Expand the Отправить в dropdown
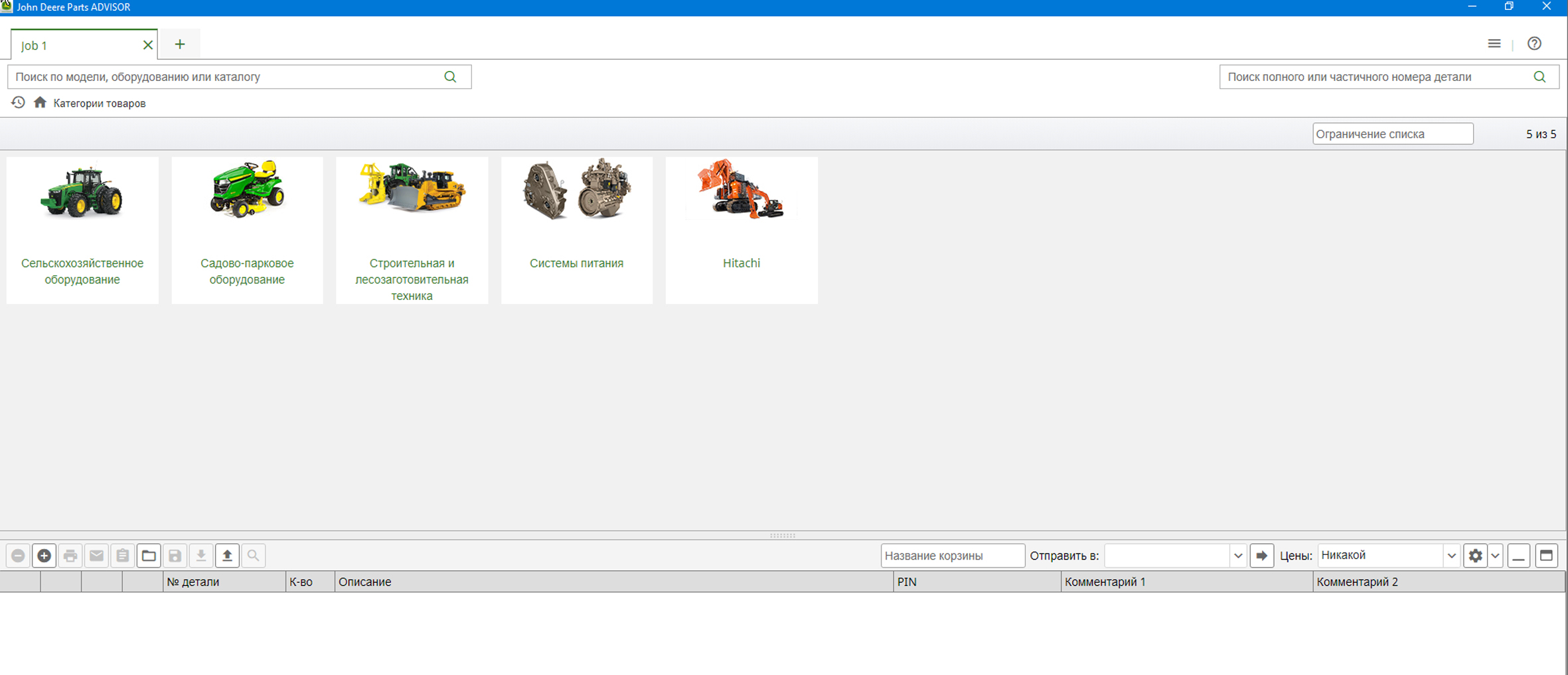 point(1237,556)
